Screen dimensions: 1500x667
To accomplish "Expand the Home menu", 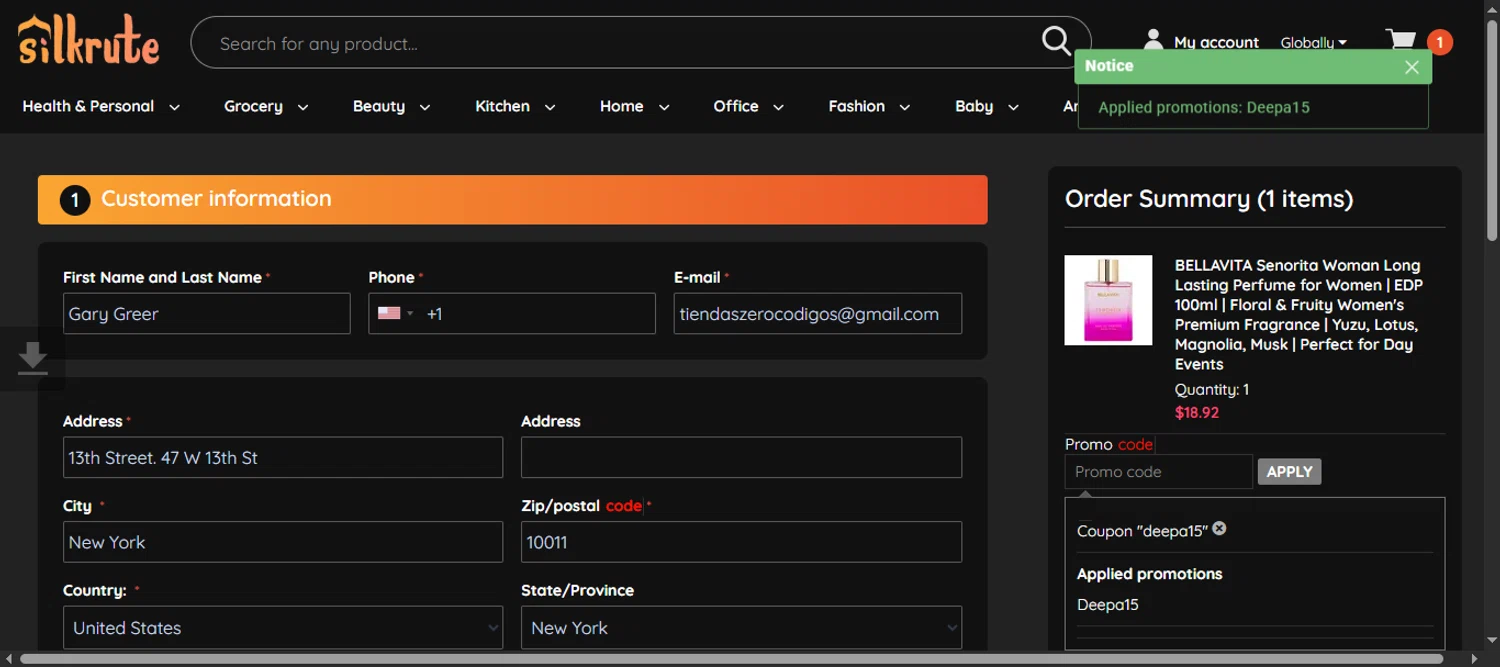I will click(x=634, y=106).
